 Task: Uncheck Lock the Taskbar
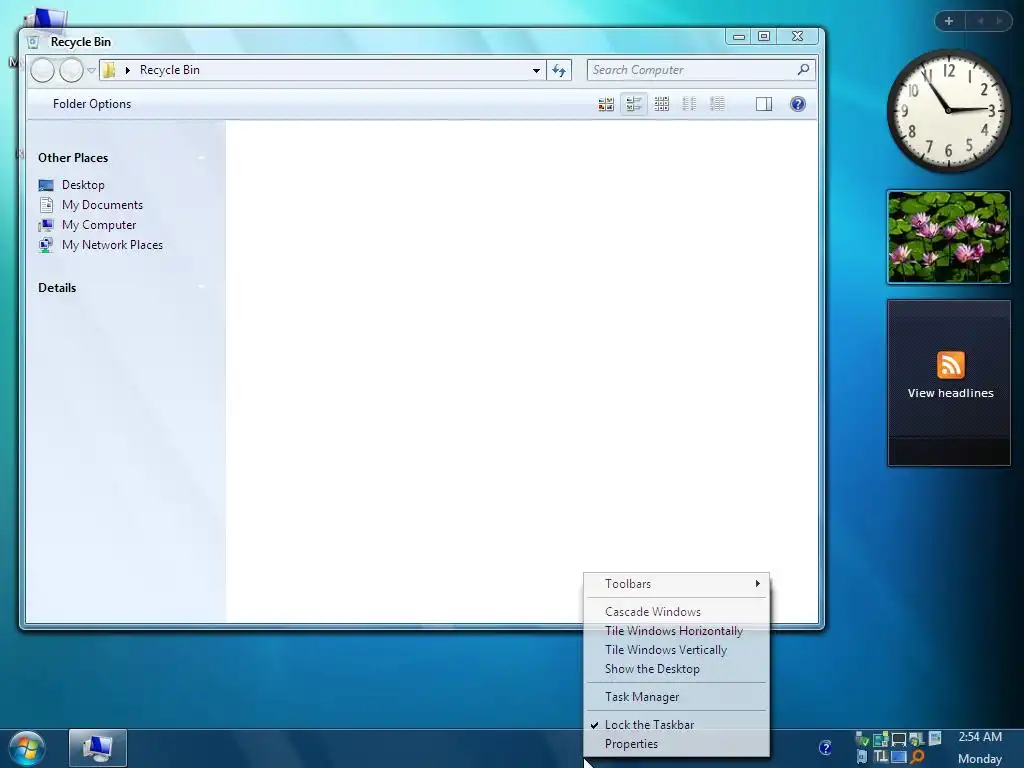click(677, 725)
